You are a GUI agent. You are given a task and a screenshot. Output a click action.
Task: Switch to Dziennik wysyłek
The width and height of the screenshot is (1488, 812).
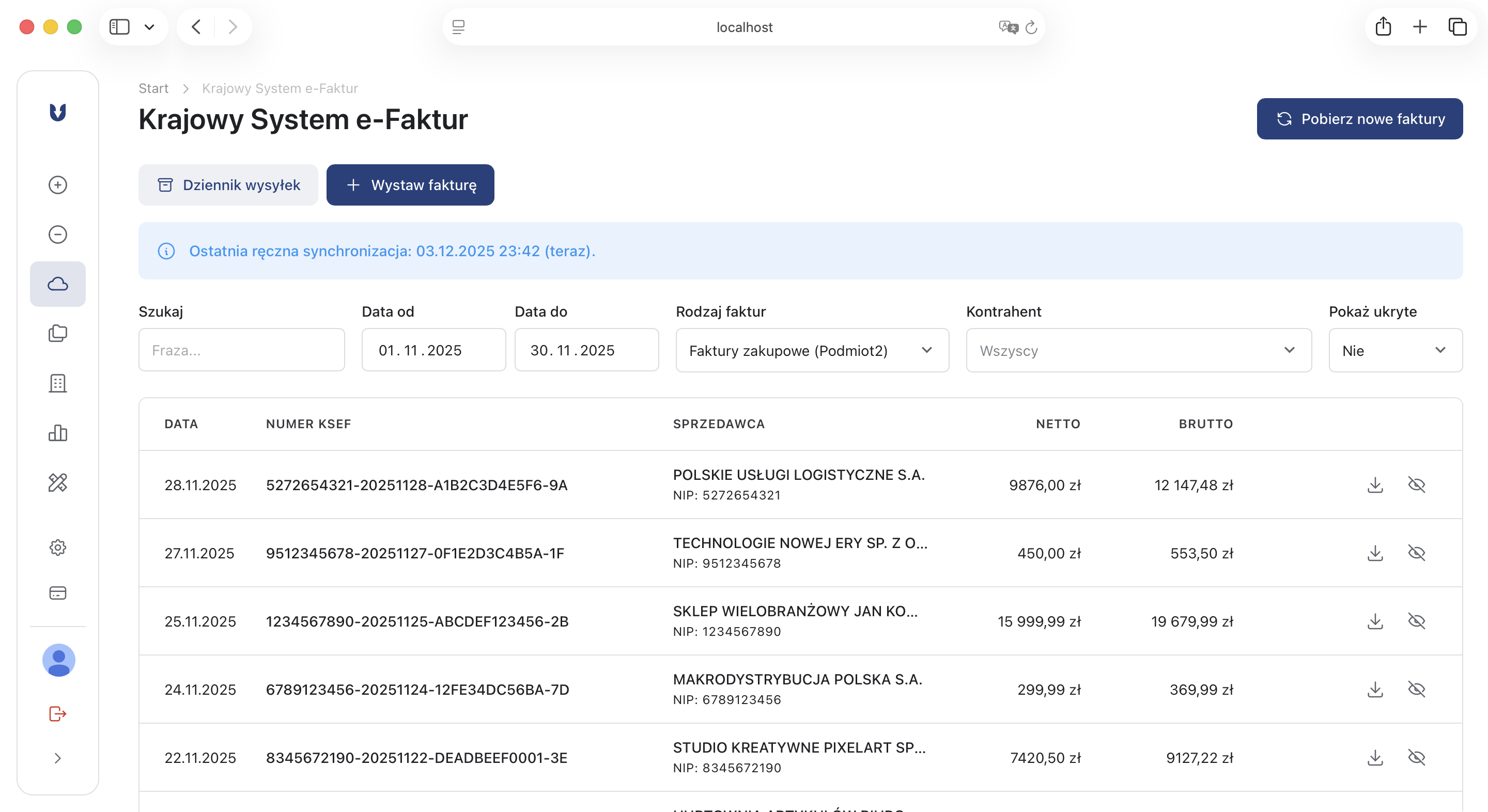pos(227,185)
